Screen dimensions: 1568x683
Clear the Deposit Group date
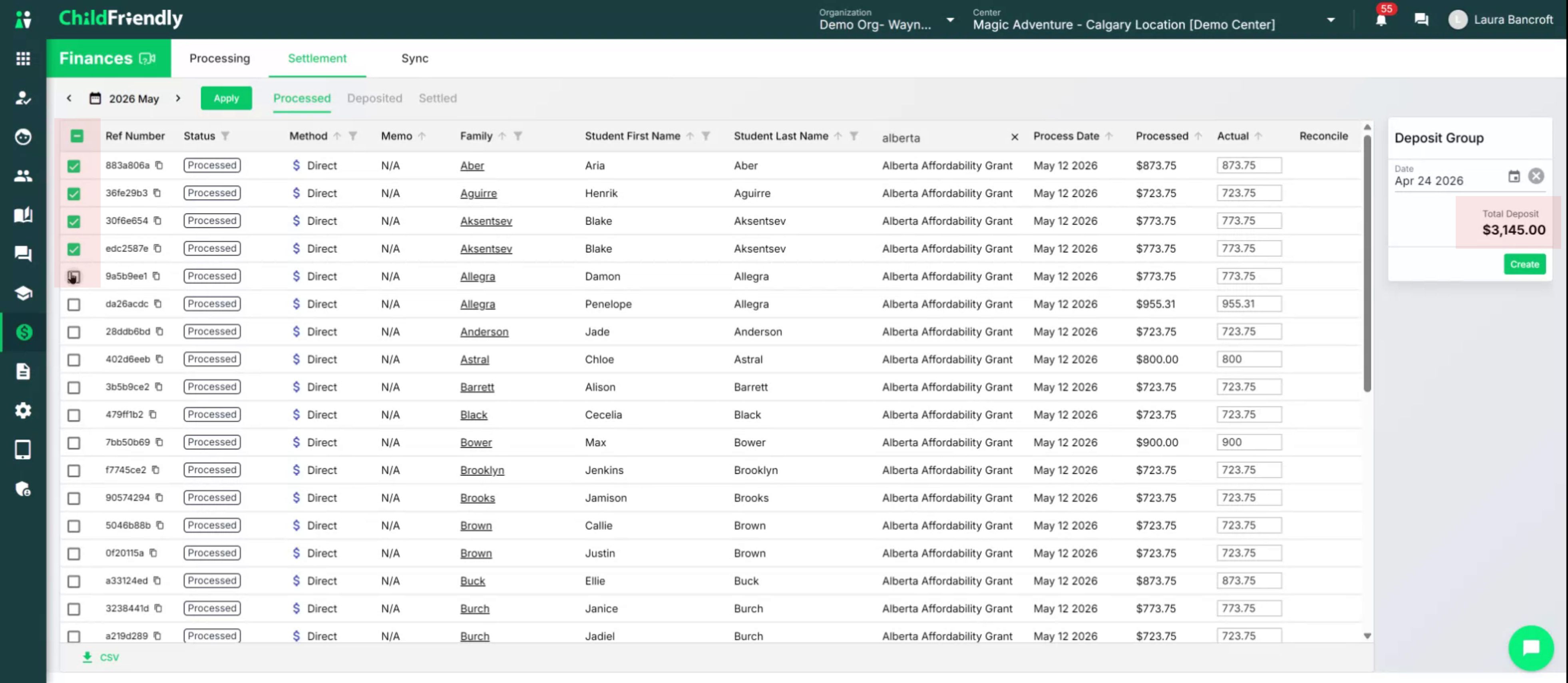tap(1536, 176)
